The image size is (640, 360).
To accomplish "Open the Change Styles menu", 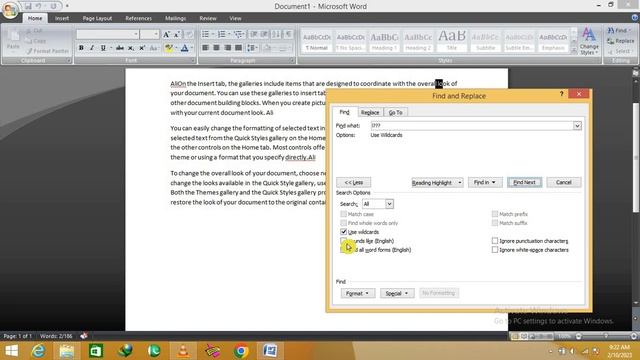I will click(x=589, y=42).
